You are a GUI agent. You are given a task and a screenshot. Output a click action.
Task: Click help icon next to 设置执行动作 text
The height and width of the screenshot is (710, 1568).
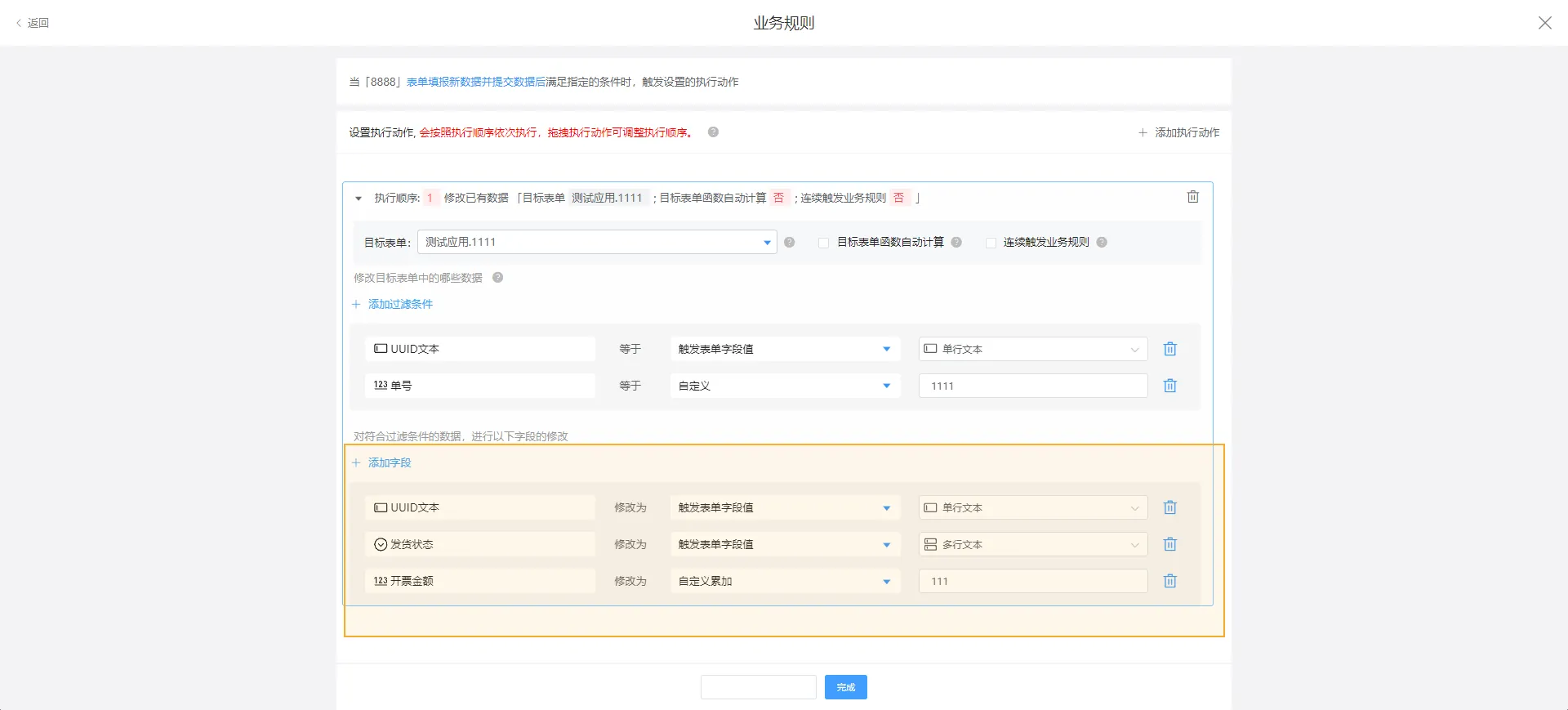[713, 132]
